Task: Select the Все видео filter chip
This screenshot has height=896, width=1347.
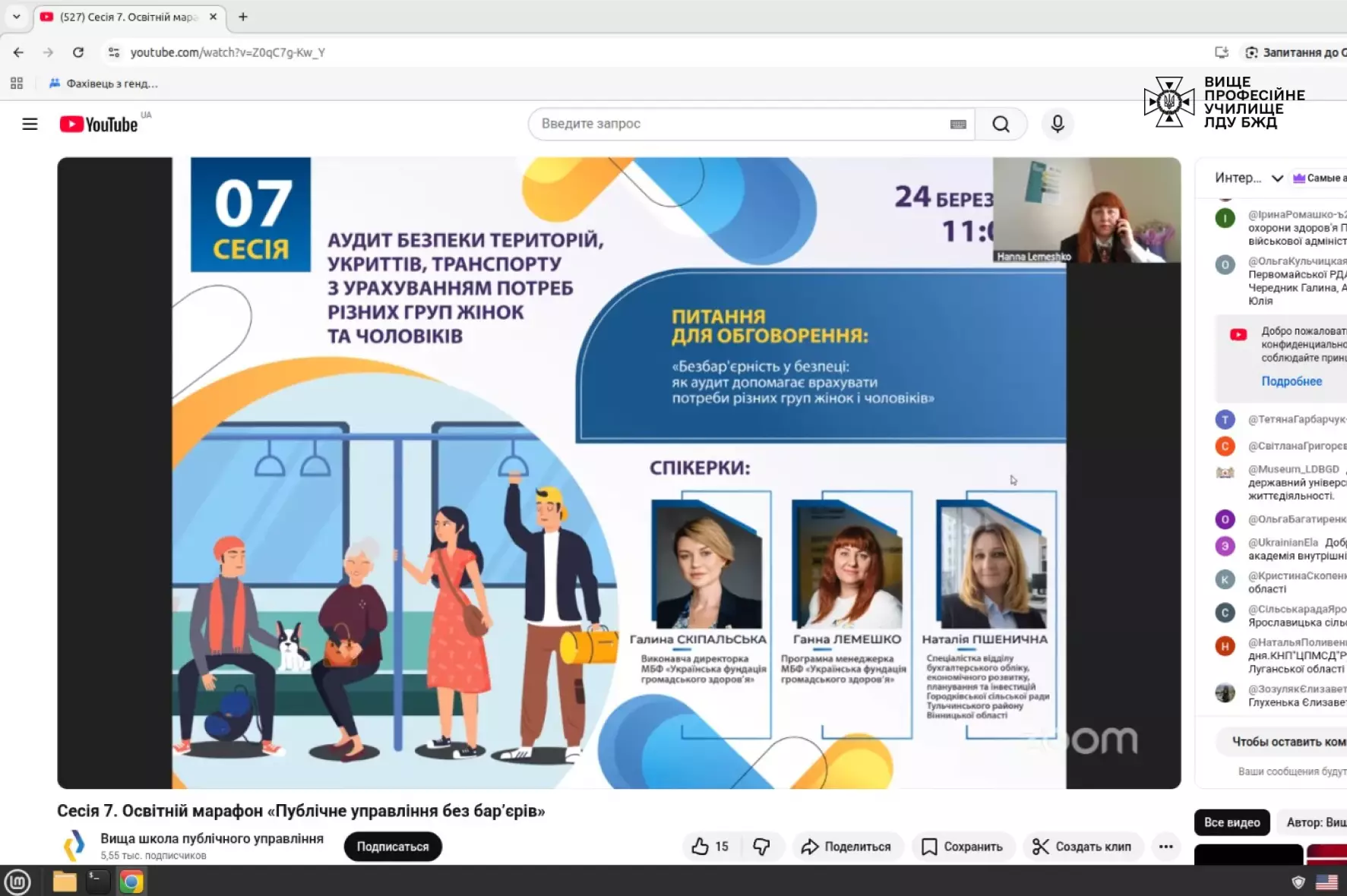Action: click(1232, 822)
